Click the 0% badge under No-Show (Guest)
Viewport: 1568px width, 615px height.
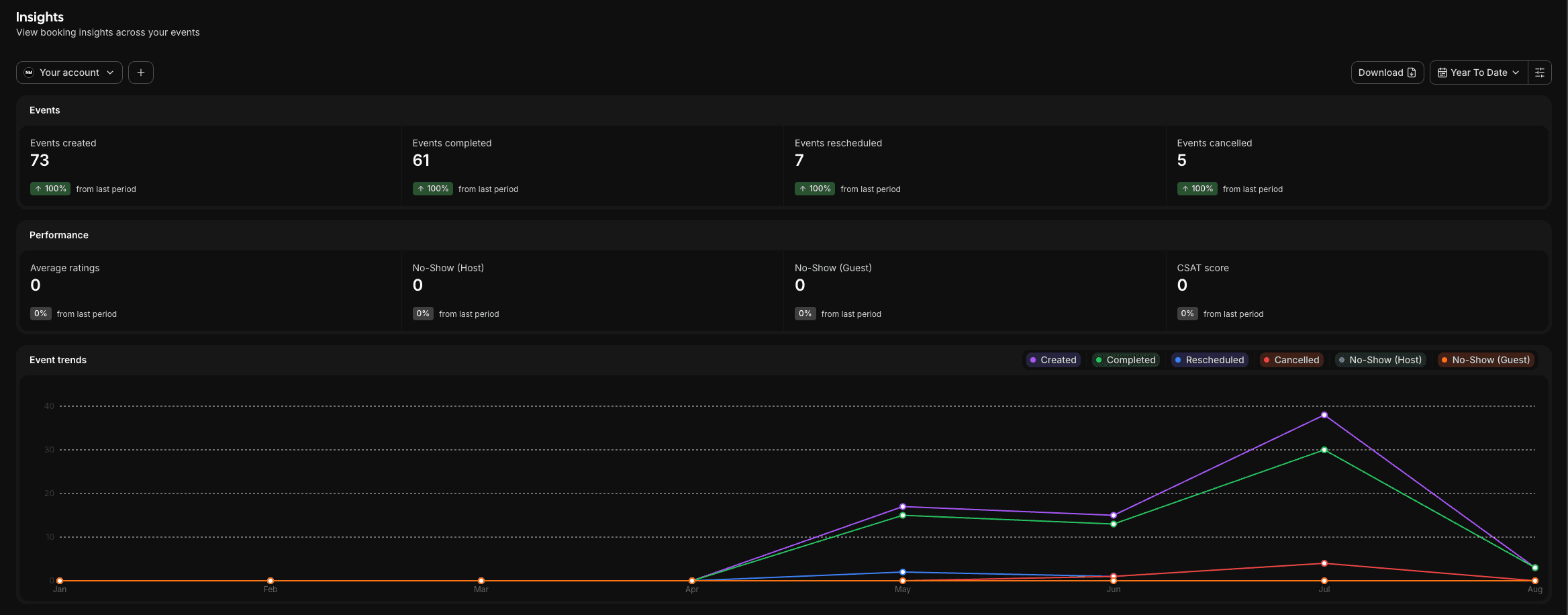[x=805, y=314]
